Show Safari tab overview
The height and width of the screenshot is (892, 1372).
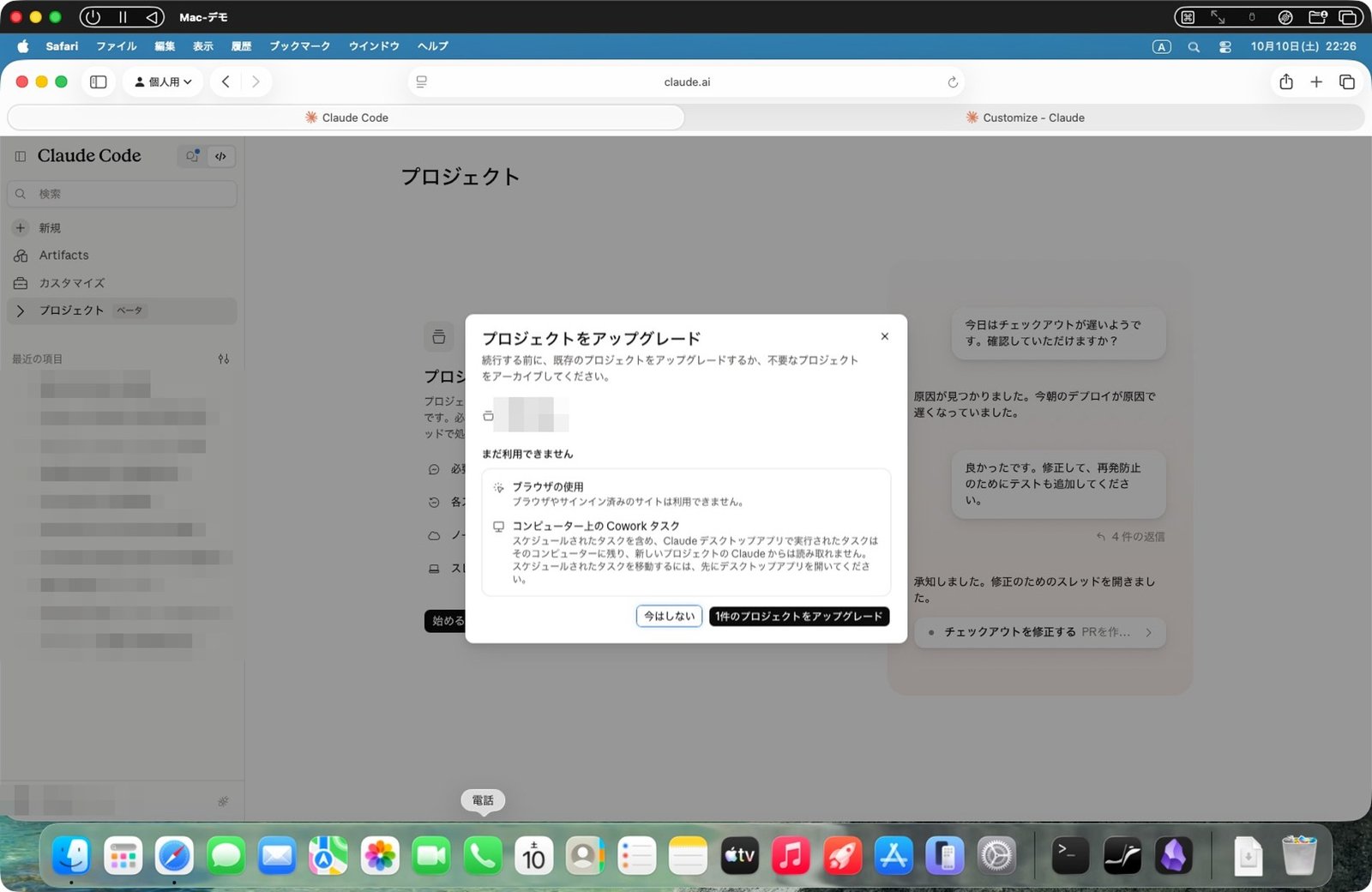1347,81
